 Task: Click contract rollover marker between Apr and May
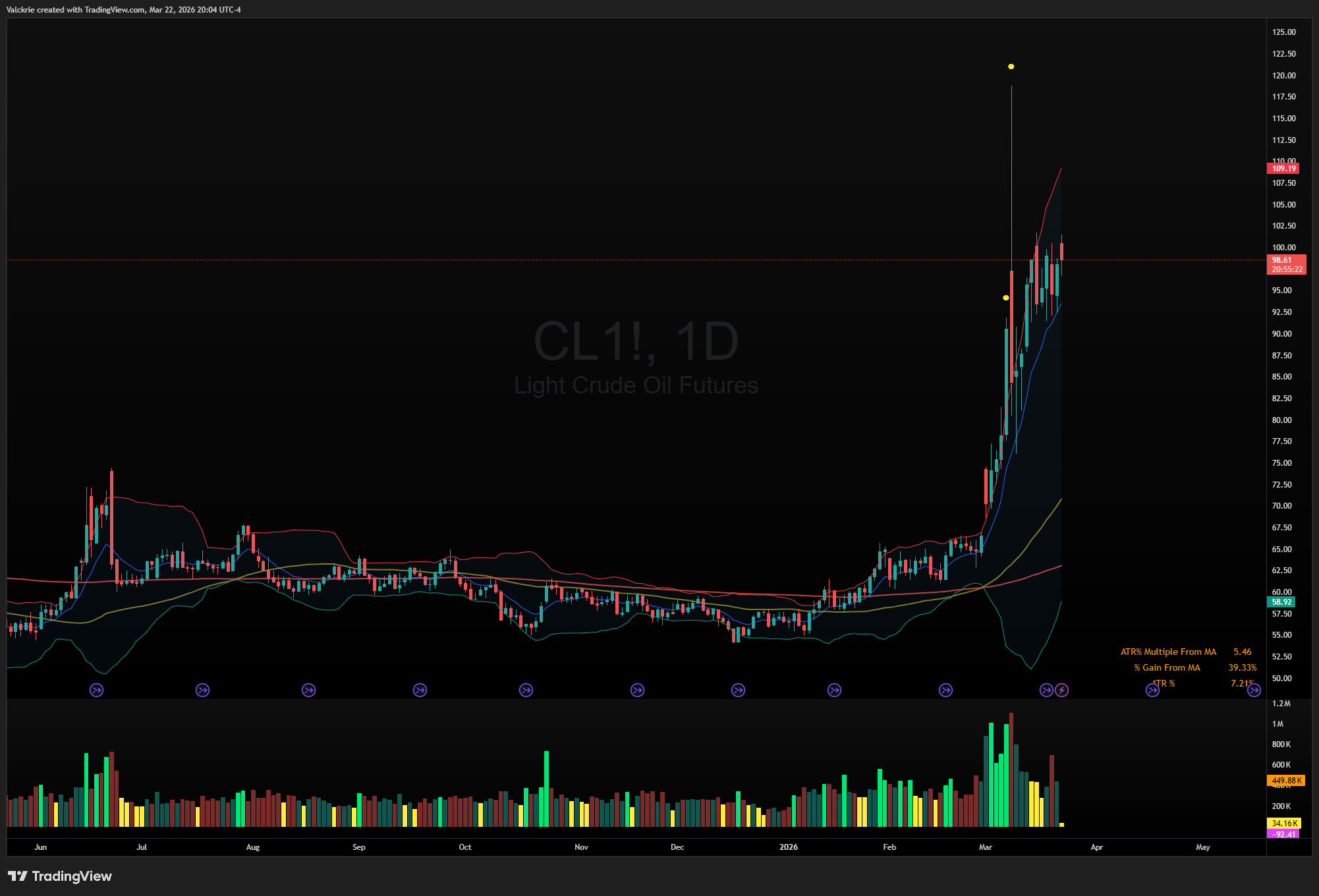pos(1152,690)
